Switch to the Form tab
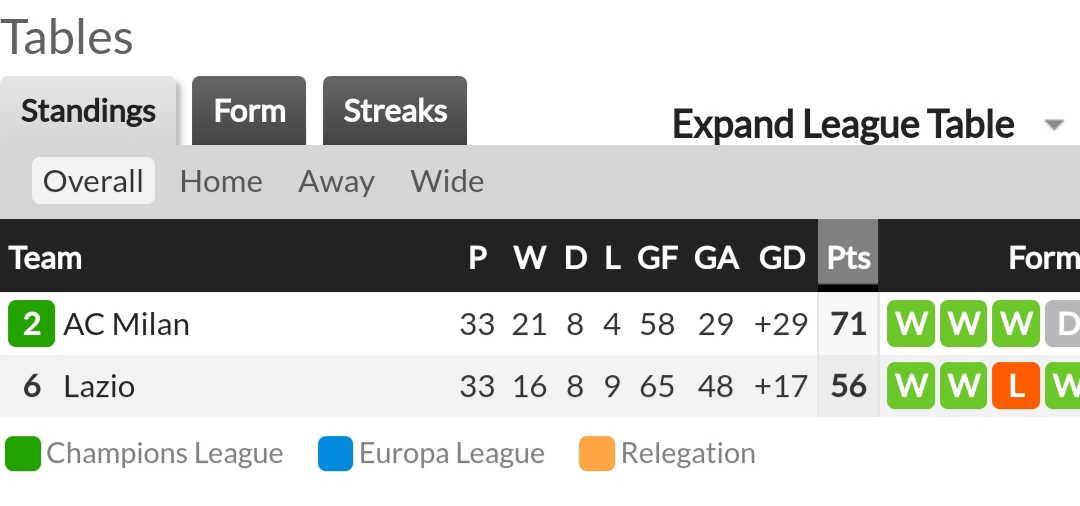Image resolution: width=1080 pixels, height=506 pixels. pyautogui.click(x=249, y=111)
